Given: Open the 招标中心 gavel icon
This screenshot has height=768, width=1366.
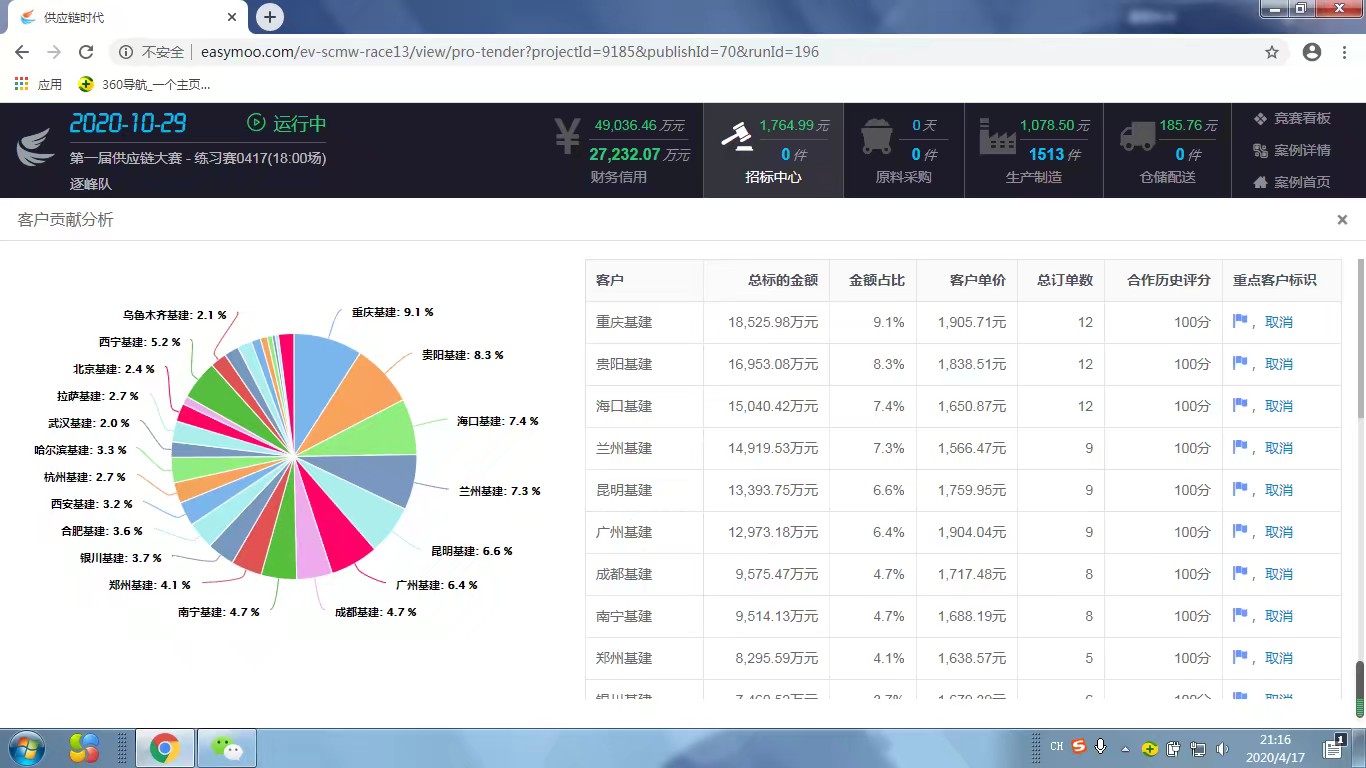Looking at the screenshot, I should click(737, 136).
